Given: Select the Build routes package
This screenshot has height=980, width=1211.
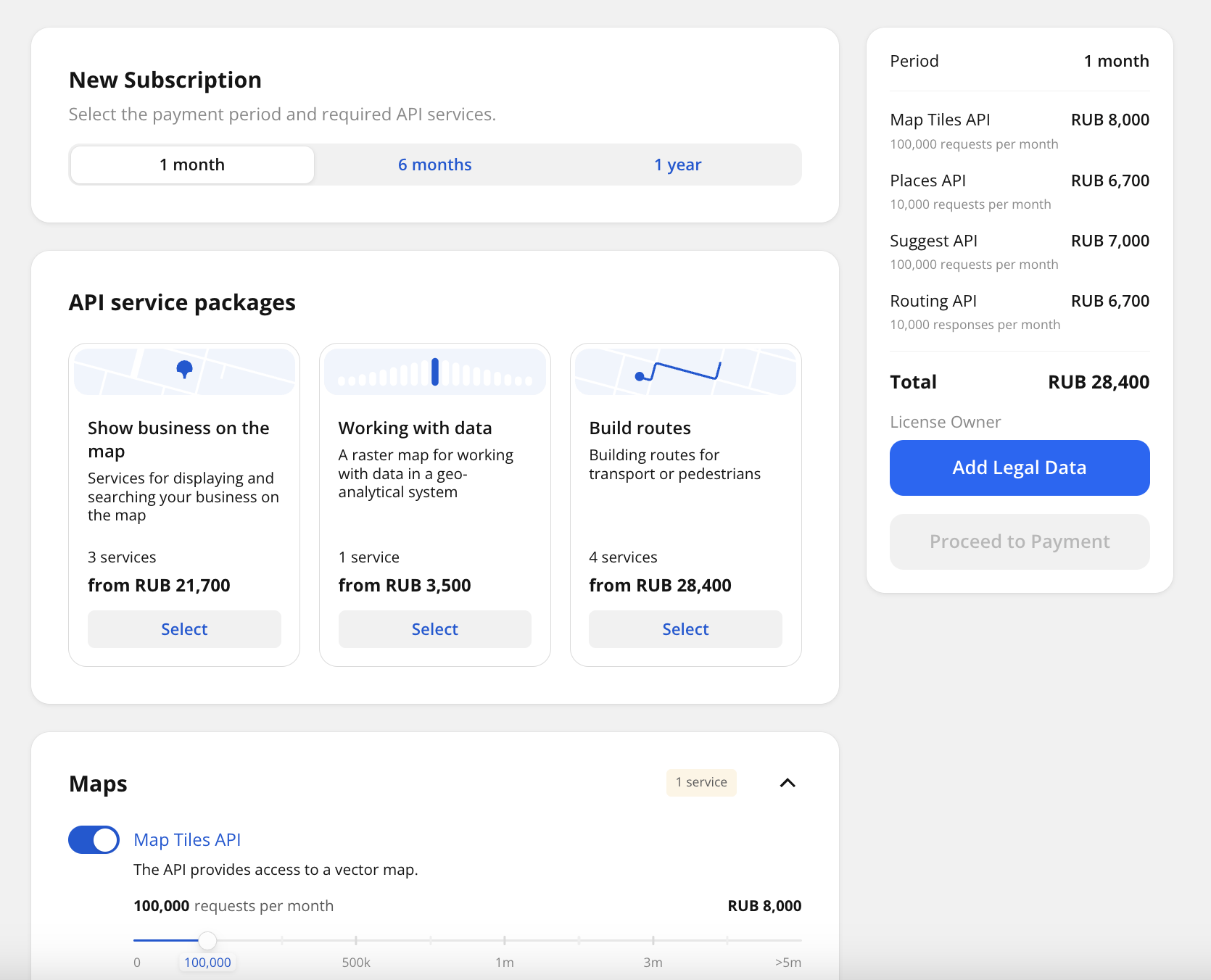Looking at the screenshot, I should point(685,629).
